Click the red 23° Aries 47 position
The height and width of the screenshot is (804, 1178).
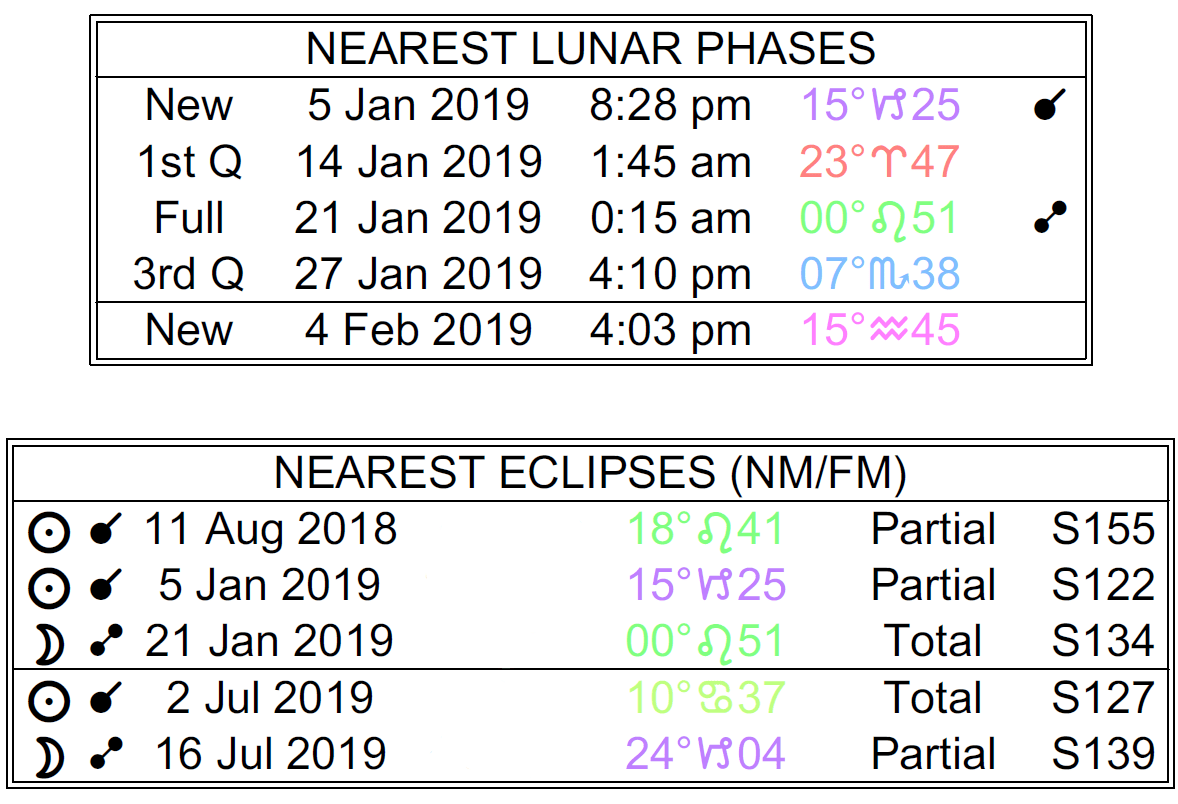(x=881, y=162)
